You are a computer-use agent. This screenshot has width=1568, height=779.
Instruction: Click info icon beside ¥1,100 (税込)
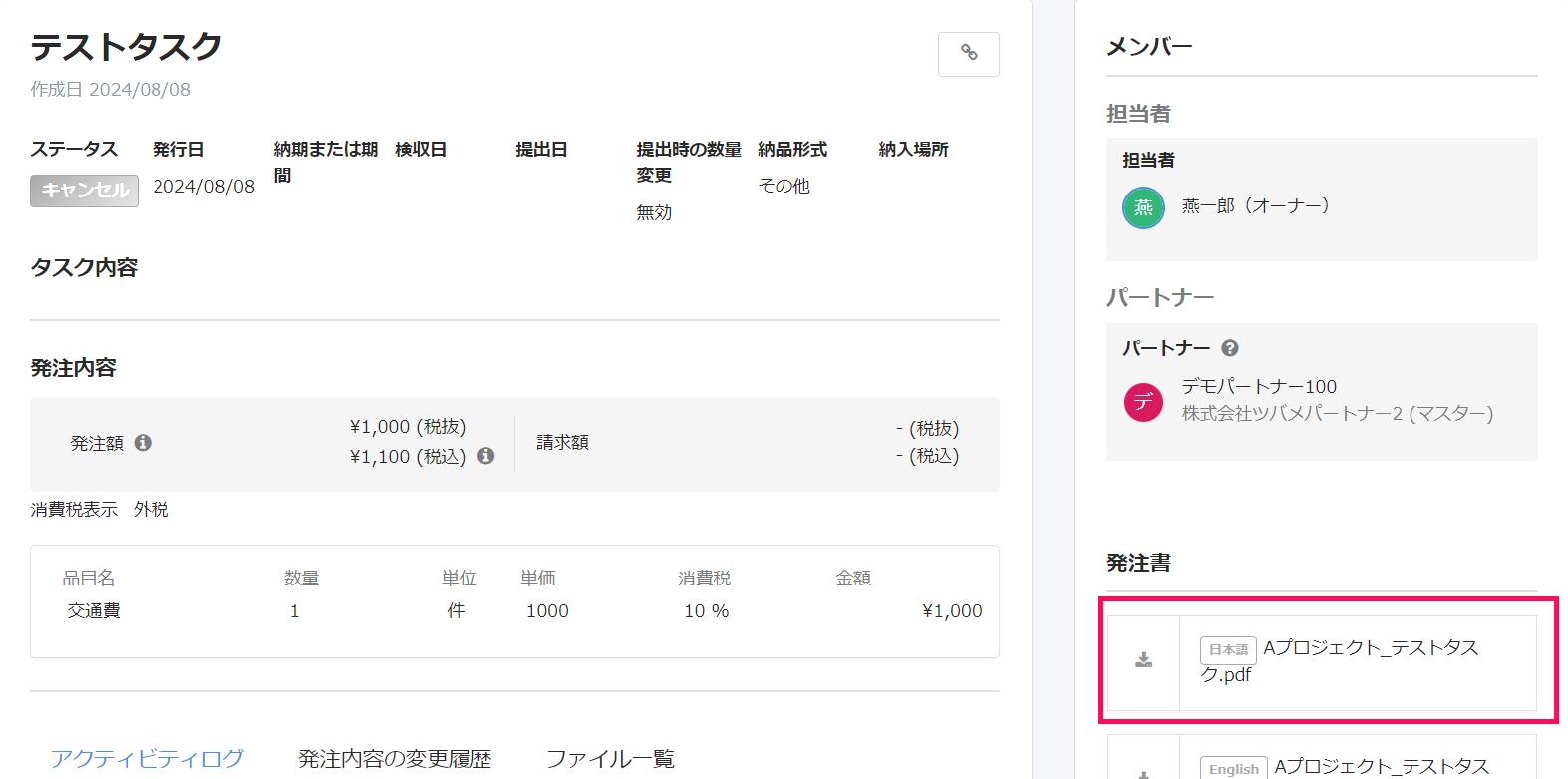(486, 456)
